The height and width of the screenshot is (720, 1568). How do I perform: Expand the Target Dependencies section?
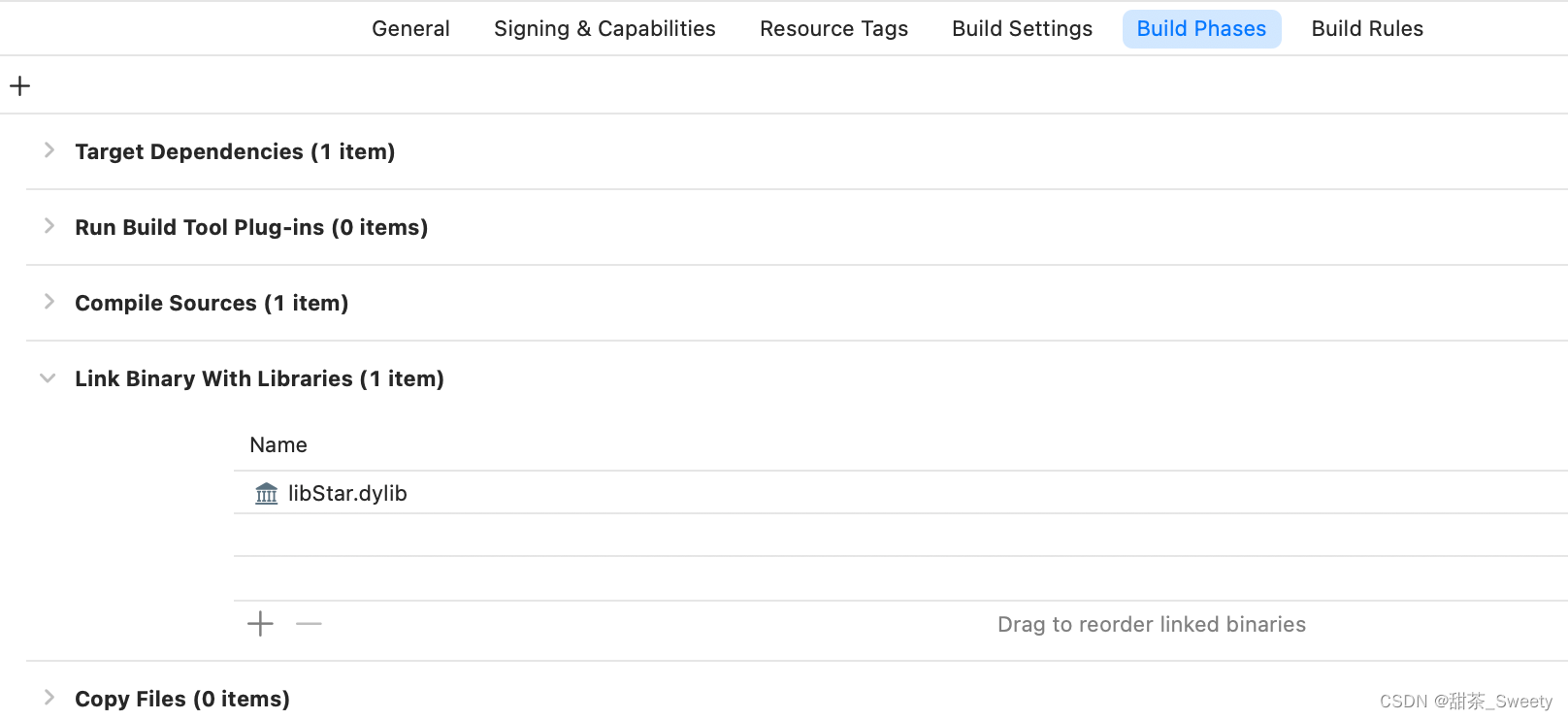click(x=49, y=150)
